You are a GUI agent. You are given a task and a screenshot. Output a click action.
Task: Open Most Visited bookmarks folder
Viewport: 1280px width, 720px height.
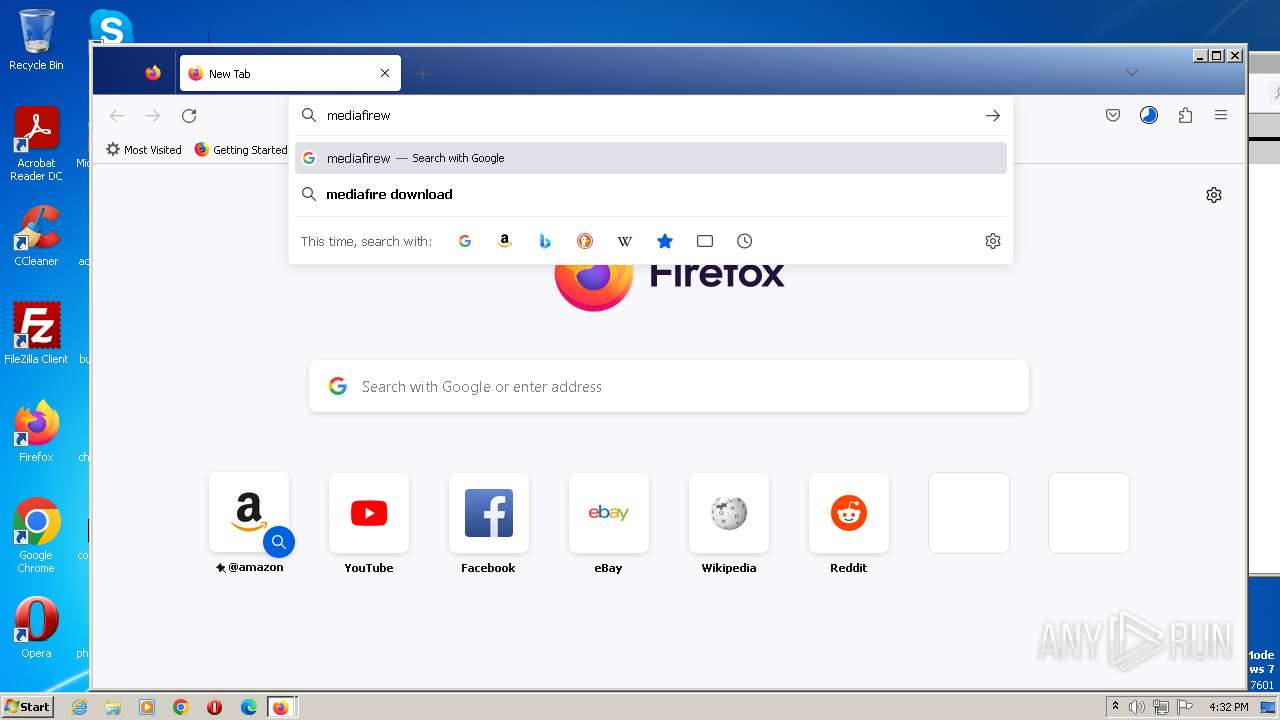(x=144, y=150)
